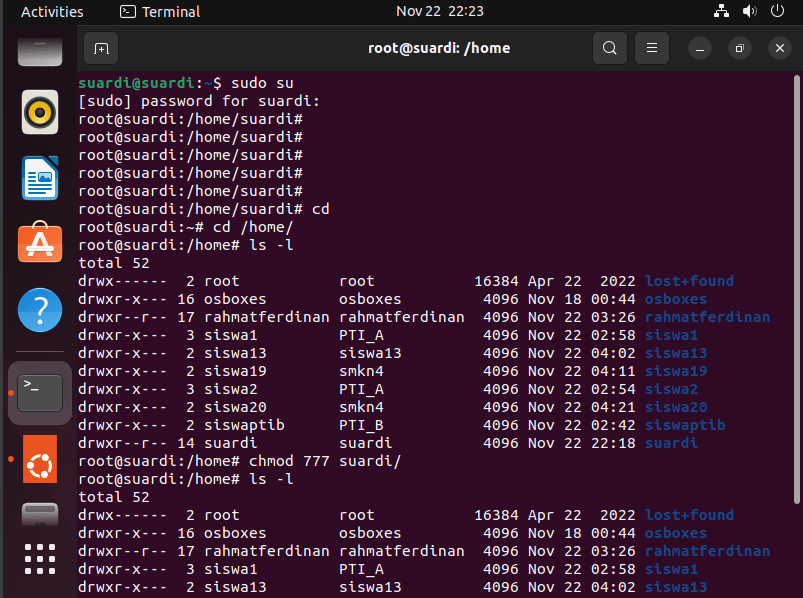803x598 pixels.
Task: Open the Files icon above Rhythmbox
Action: pyautogui.click(x=40, y=52)
